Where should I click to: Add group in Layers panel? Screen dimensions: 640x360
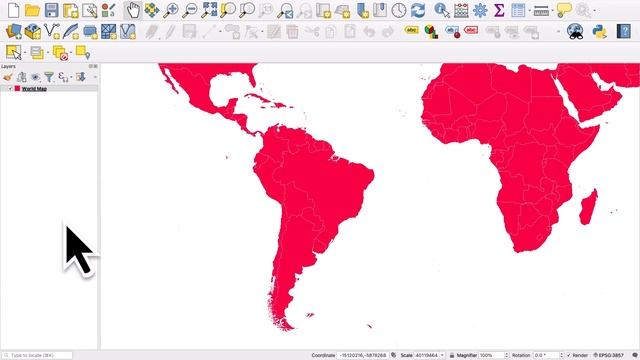(22, 77)
